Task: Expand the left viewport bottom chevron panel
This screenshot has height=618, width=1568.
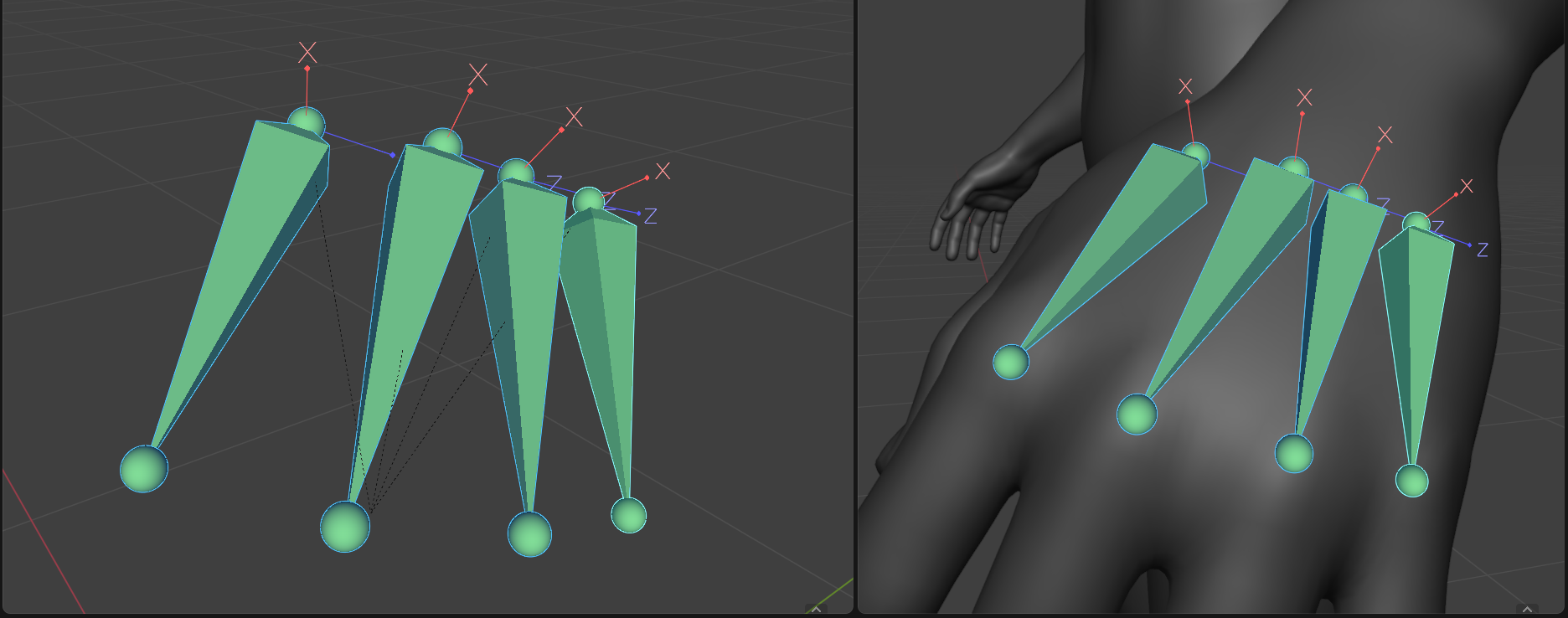Action: tap(816, 610)
